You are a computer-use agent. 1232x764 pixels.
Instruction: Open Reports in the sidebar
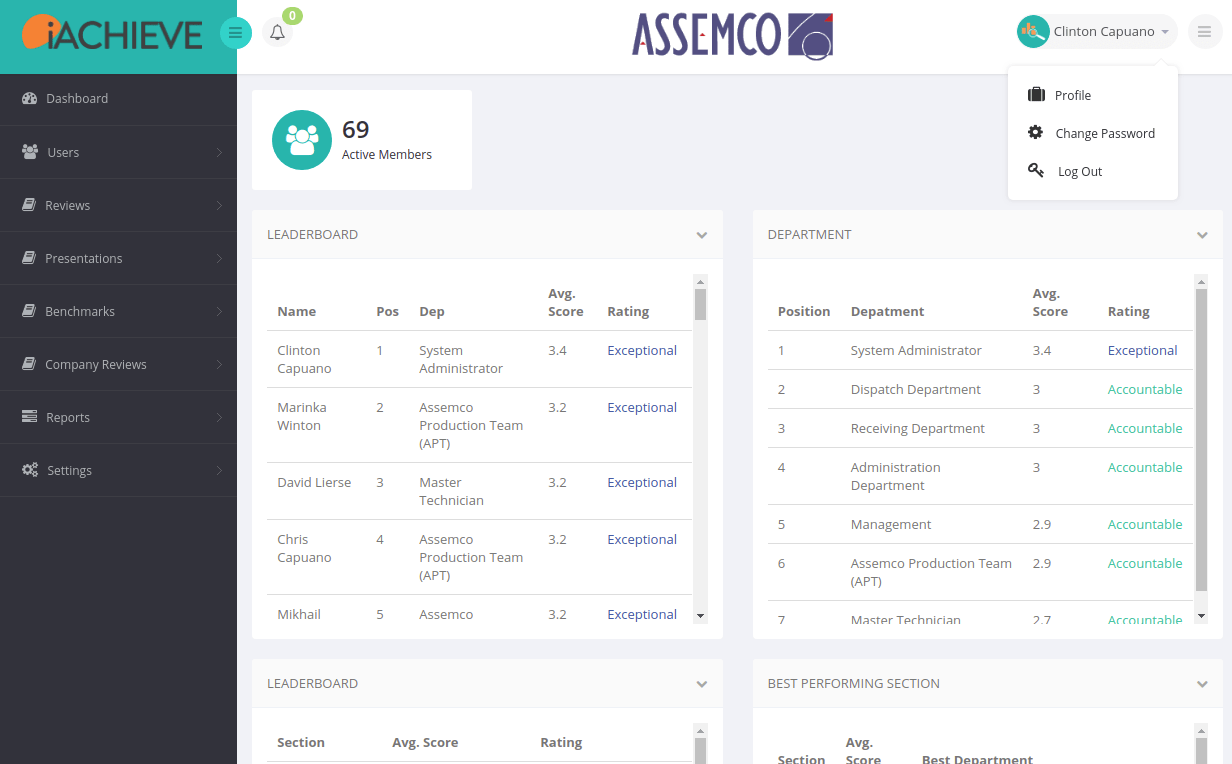pos(118,417)
